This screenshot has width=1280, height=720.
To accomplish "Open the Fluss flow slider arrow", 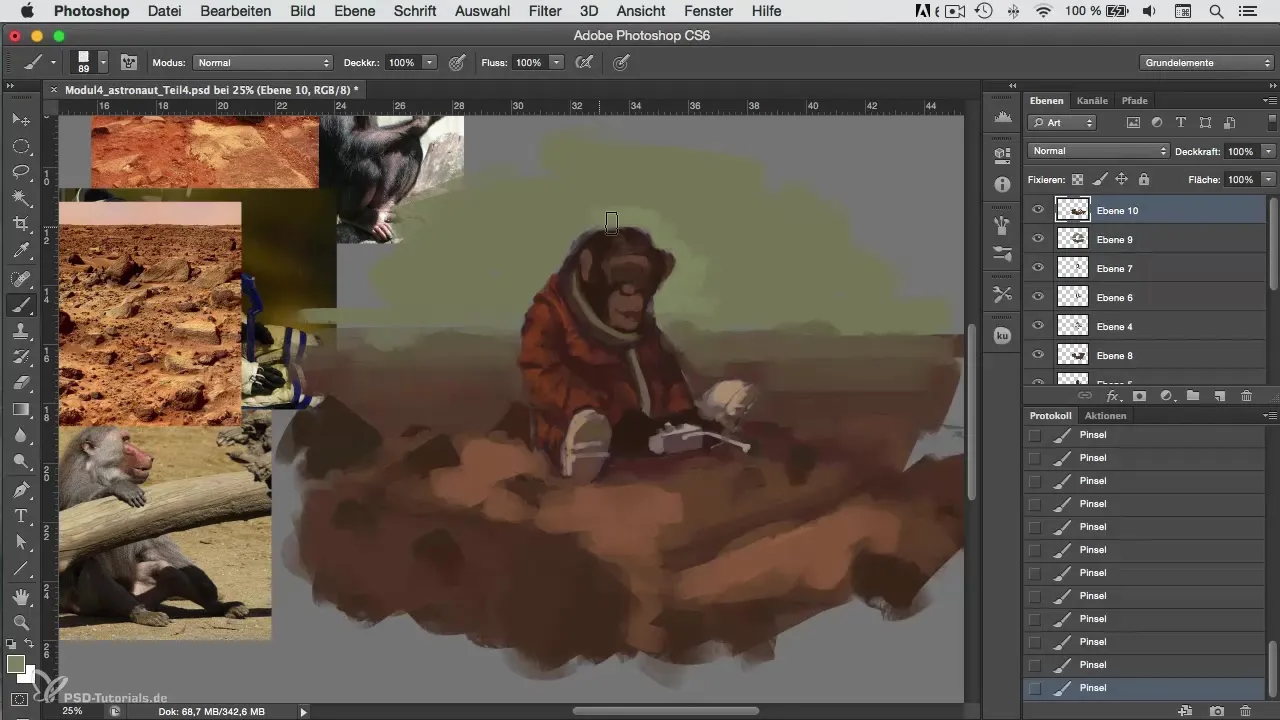I will (557, 62).
